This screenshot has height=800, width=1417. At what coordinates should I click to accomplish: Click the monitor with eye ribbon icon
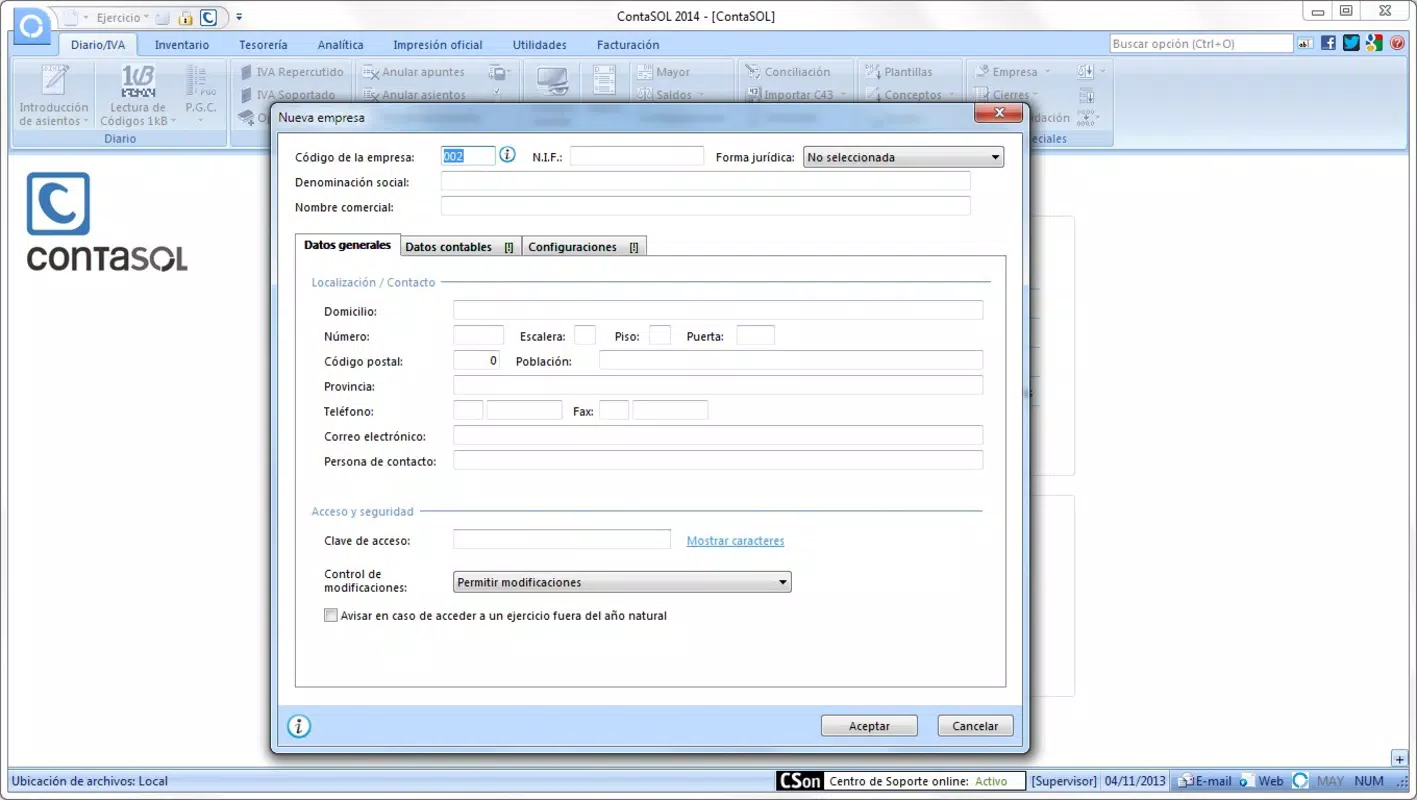click(552, 82)
